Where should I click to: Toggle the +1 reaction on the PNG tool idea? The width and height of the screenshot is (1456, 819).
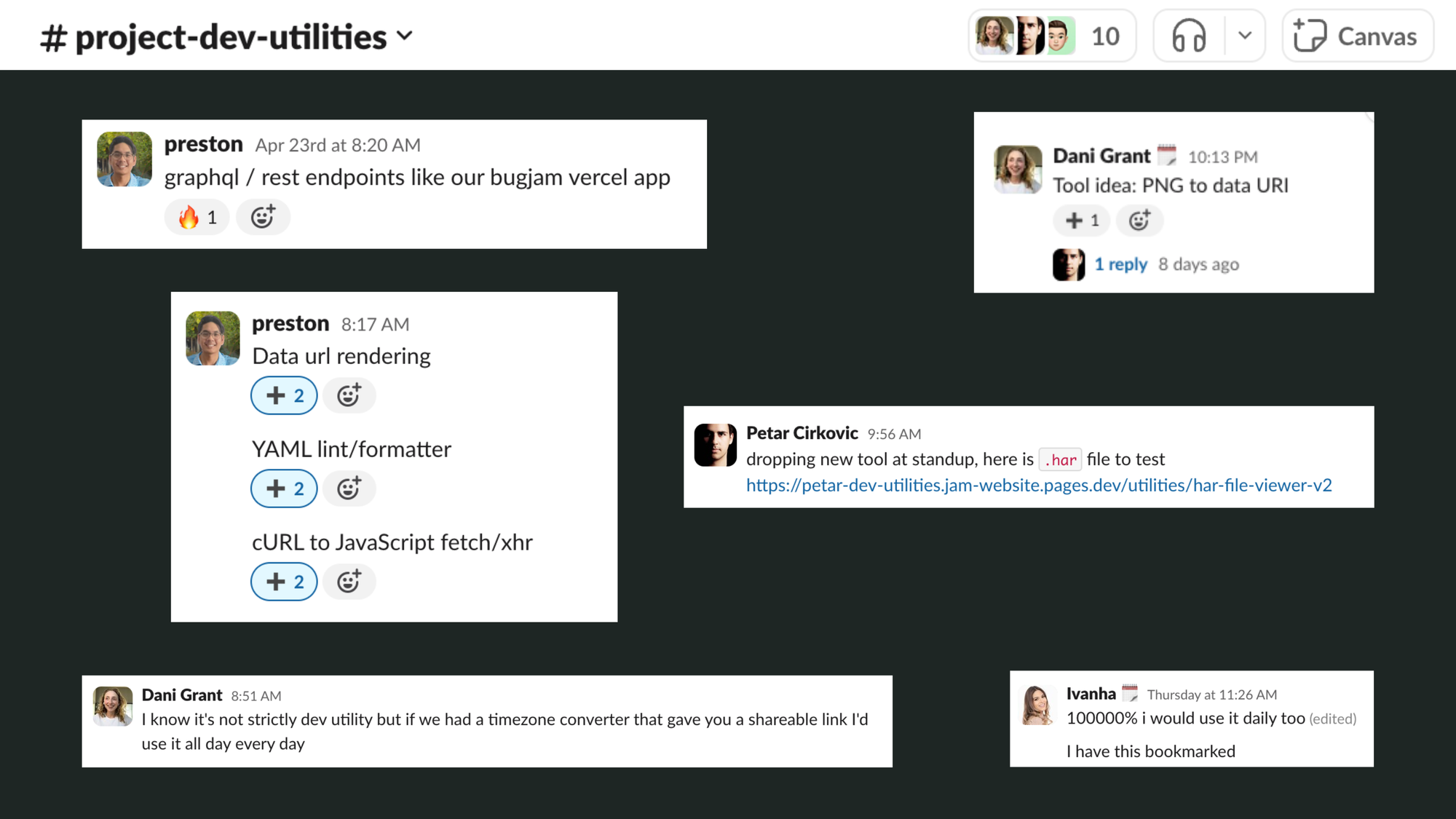(1080, 221)
